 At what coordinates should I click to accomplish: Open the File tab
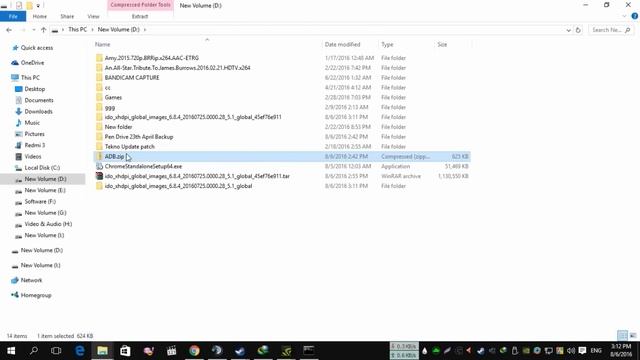coord(13,16)
